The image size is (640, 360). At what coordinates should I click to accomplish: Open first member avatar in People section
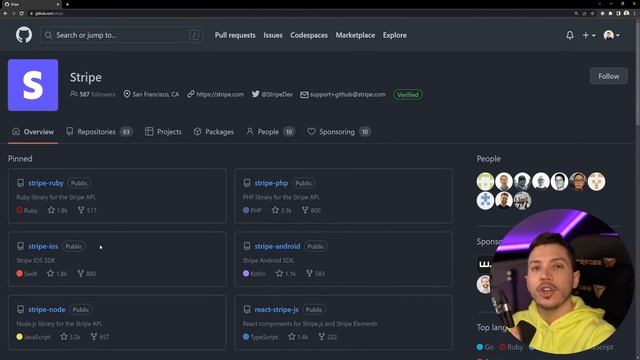[x=485, y=182]
